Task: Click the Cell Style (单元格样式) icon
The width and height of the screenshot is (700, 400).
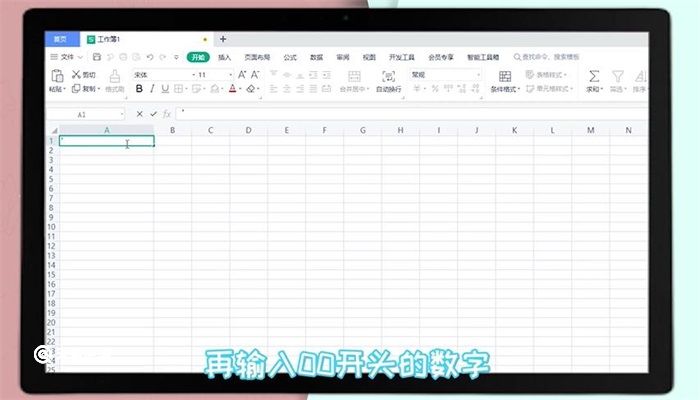Action: click(530, 89)
